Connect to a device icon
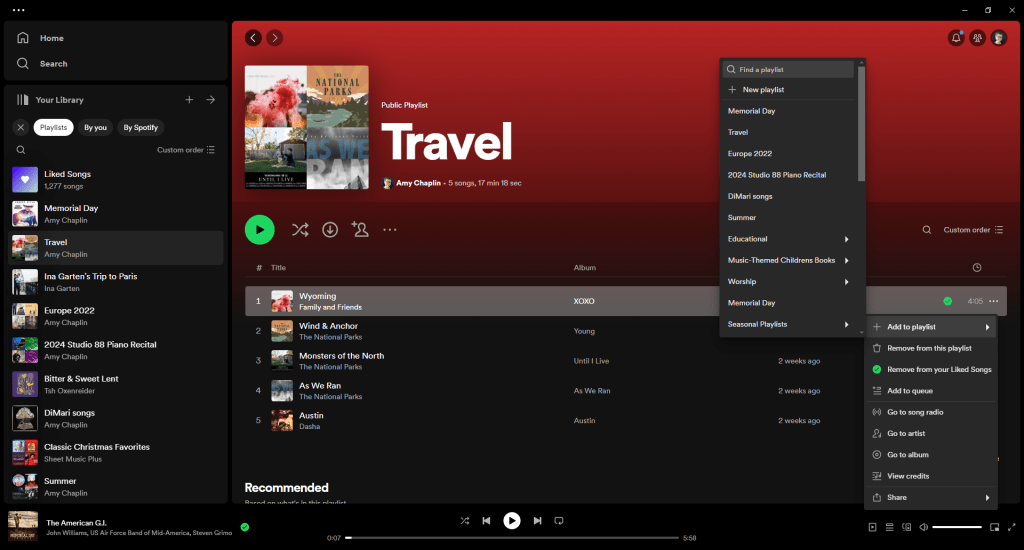Viewport: 1024px width, 550px height. click(906, 527)
